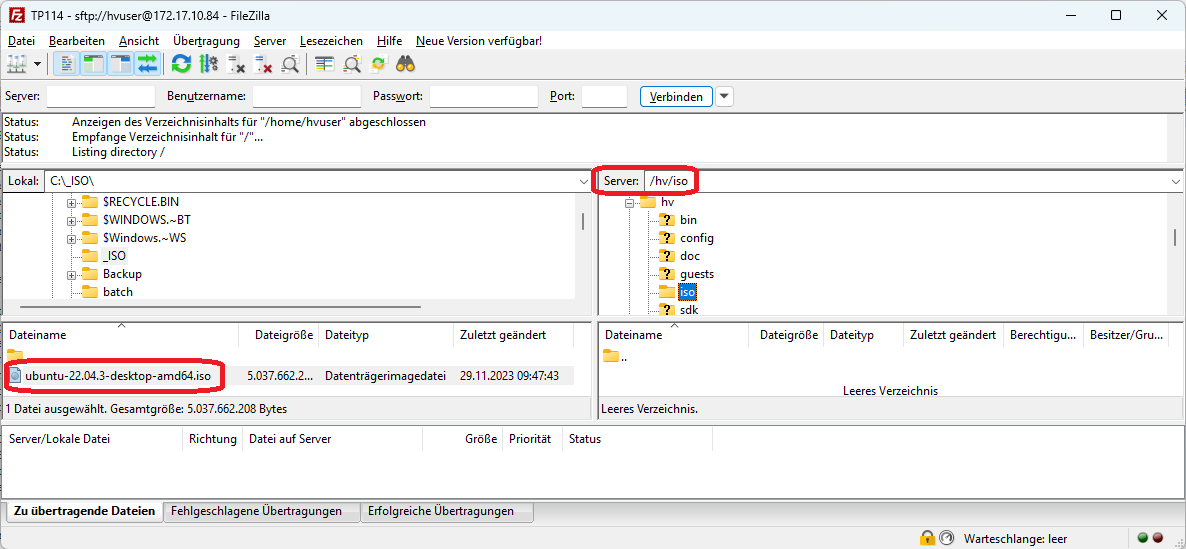Screen dimensions: 1186x549
Task: Toggle transfer queue display
Action: tap(147, 64)
